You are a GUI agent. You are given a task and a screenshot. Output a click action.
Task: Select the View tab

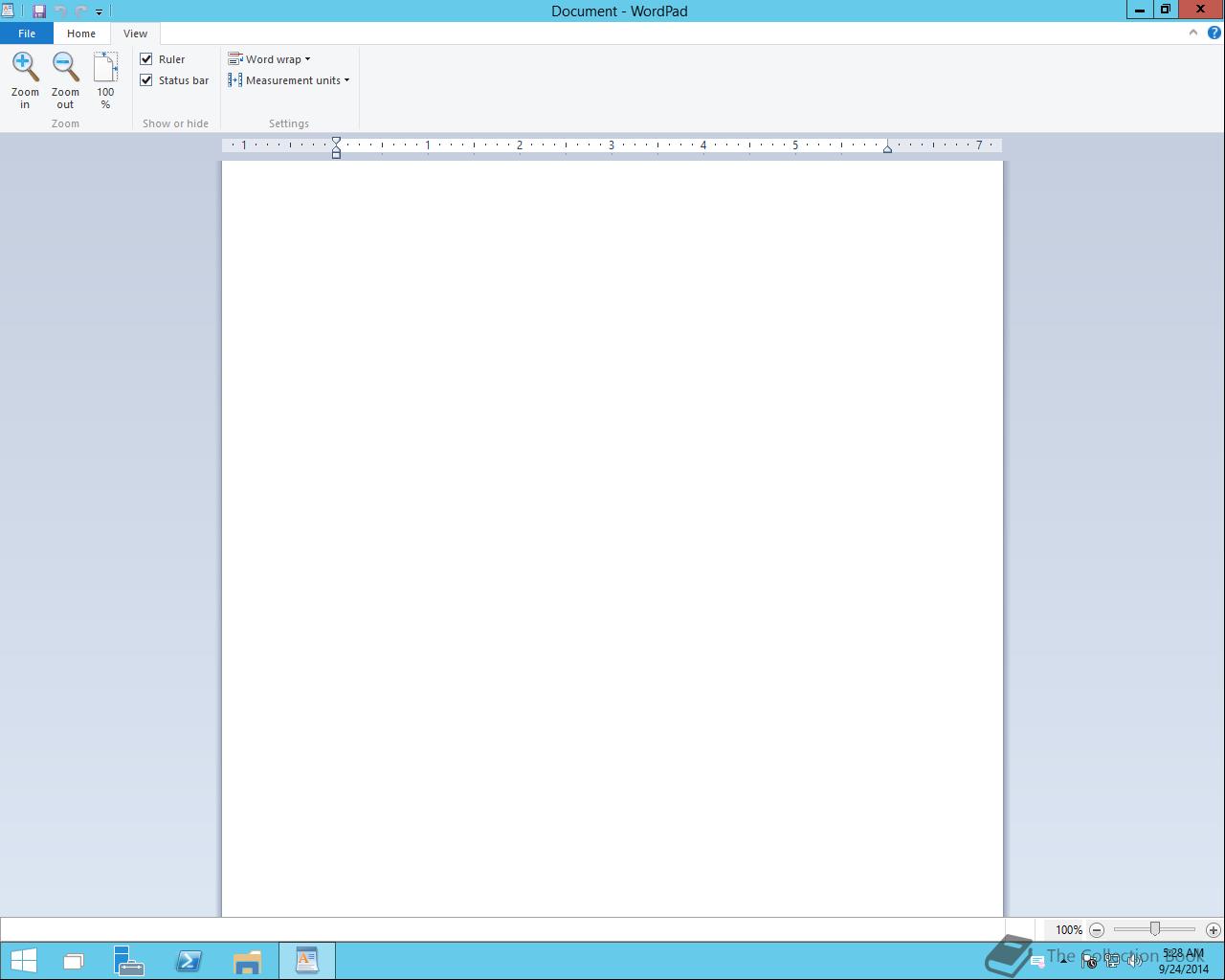pyautogui.click(x=135, y=33)
